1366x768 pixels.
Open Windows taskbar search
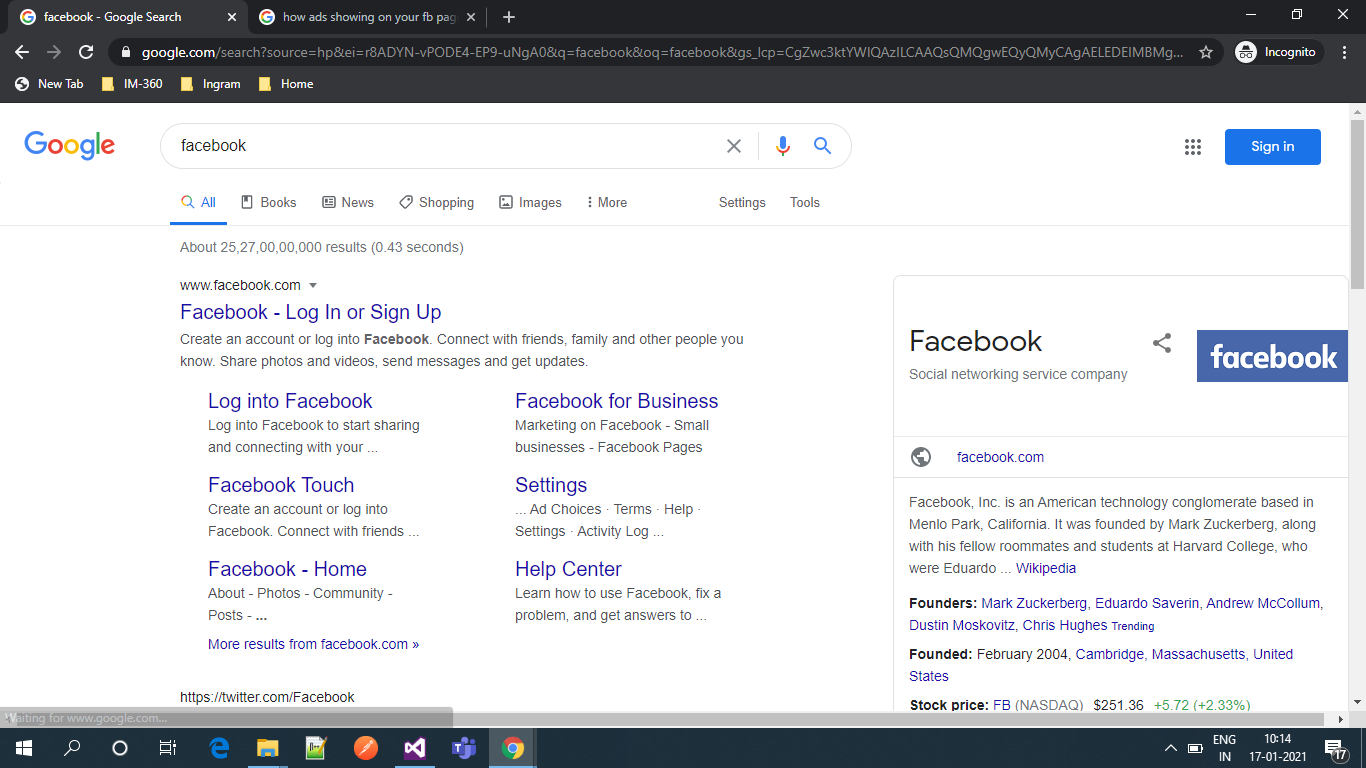[72, 748]
